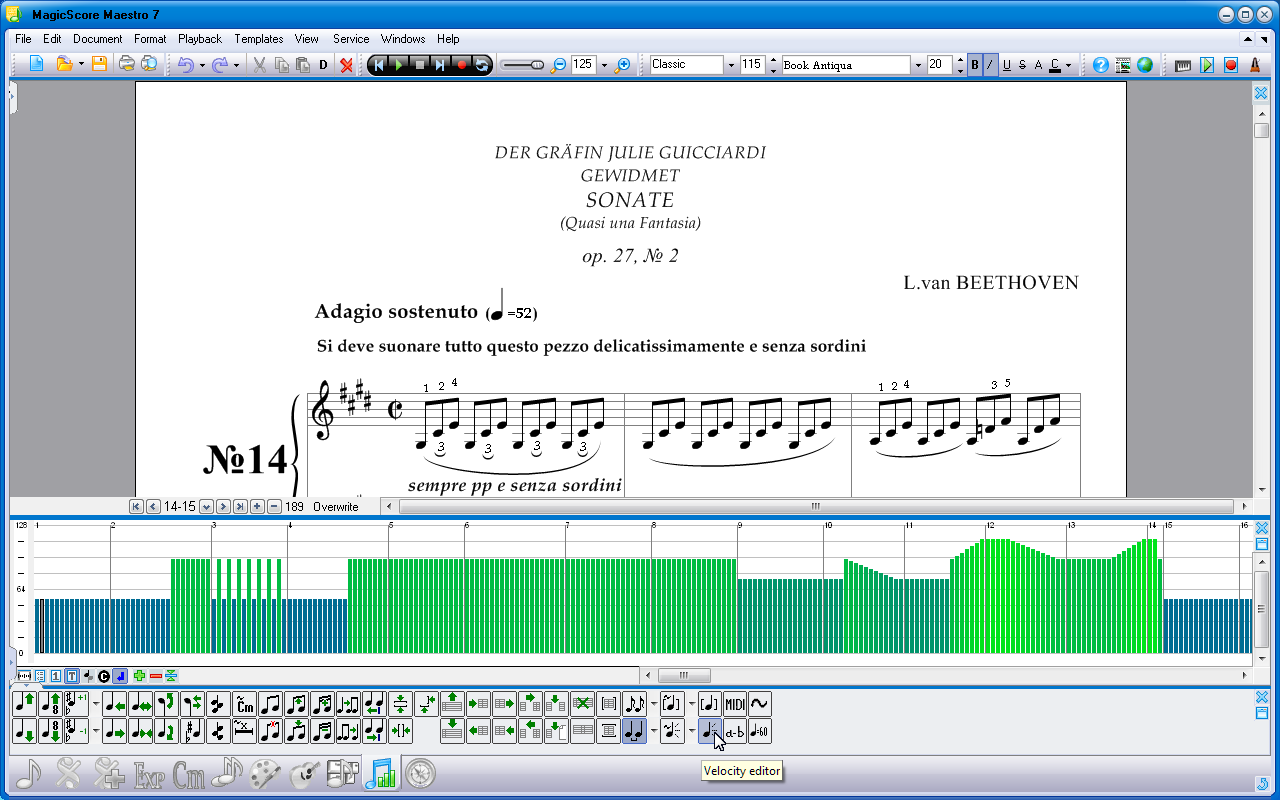Create a new document with the blank-page icon
The image size is (1280, 800).
pyautogui.click(x=37, y=65)
